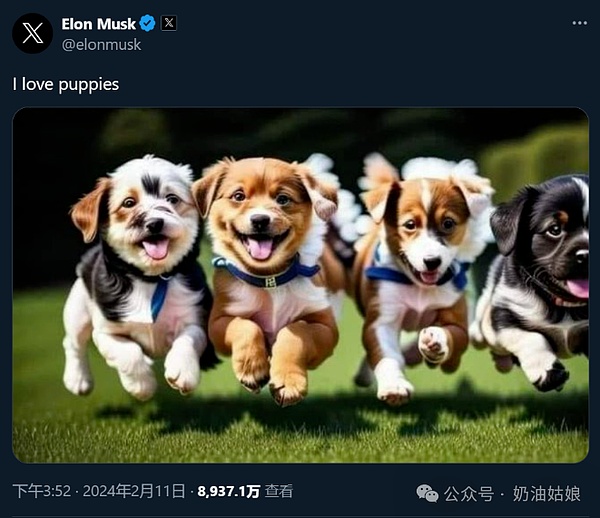
Task: Open the X logo profile avatar
Action: coord(33,33)
